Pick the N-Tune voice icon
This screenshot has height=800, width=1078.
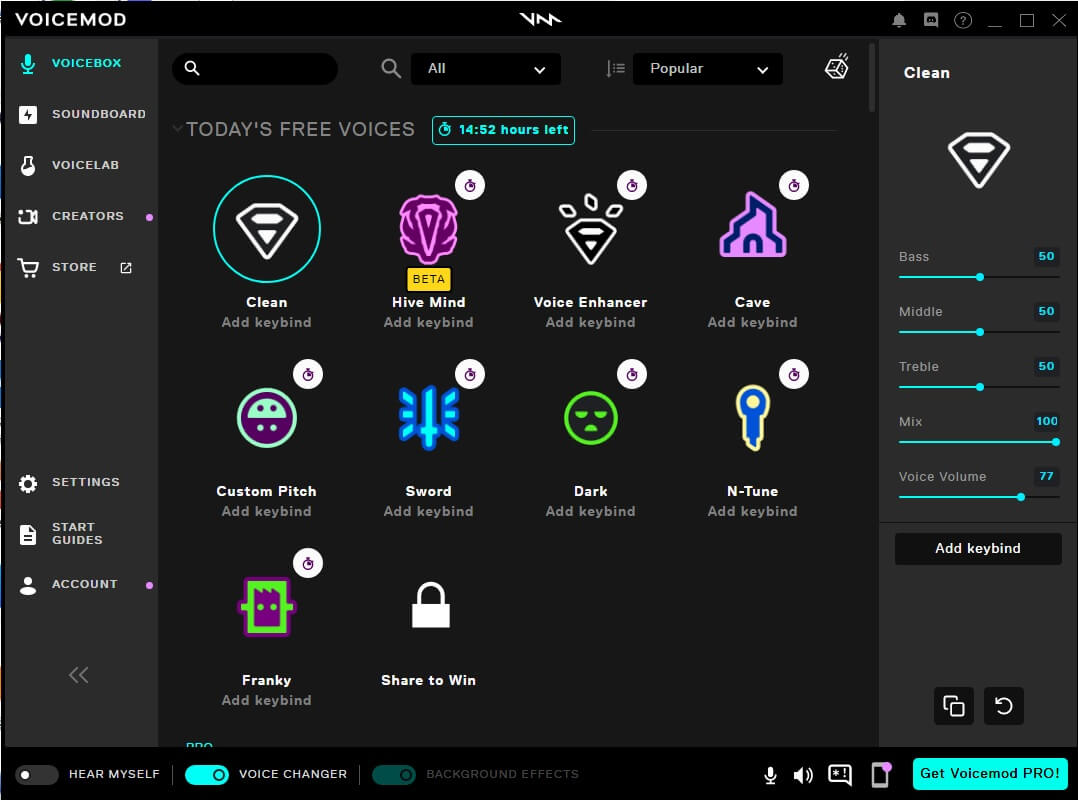click(x=753, y=417)
